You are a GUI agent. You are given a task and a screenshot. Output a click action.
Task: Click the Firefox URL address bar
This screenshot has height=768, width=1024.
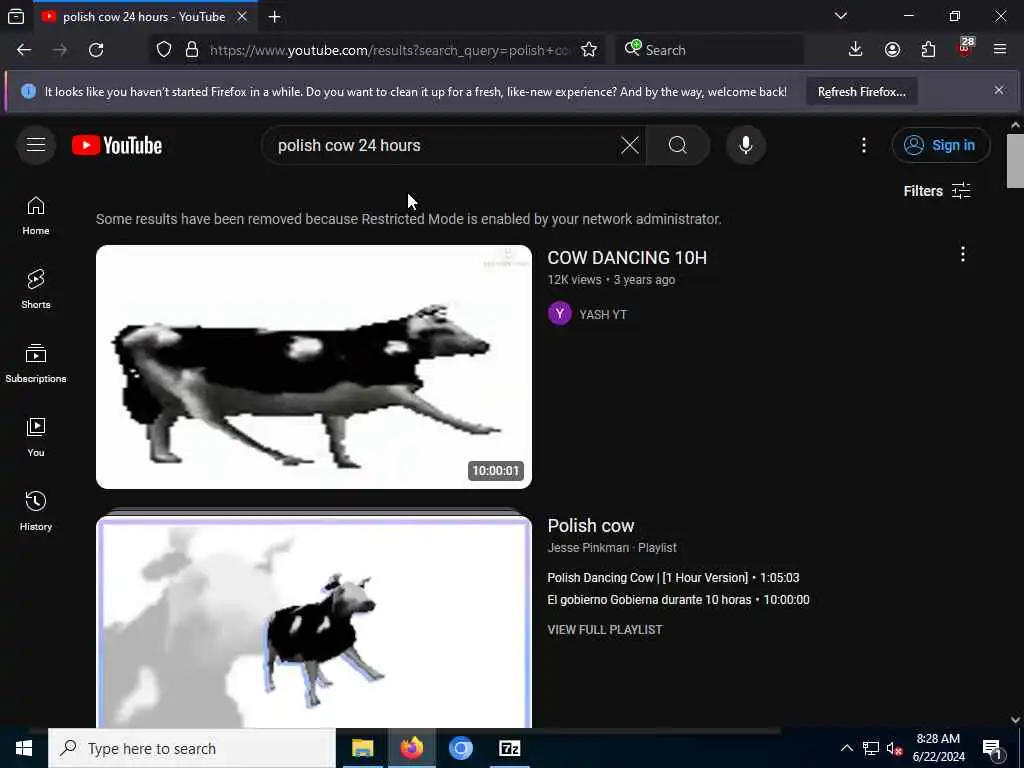pyautogui.click(x=389, y=50)
